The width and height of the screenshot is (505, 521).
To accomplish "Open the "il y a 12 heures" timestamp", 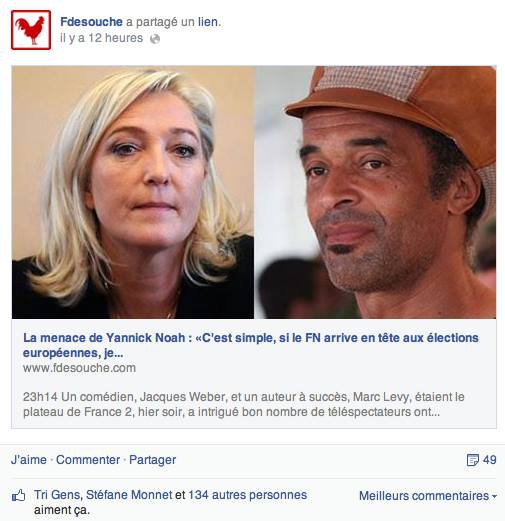I will point(101,38).
